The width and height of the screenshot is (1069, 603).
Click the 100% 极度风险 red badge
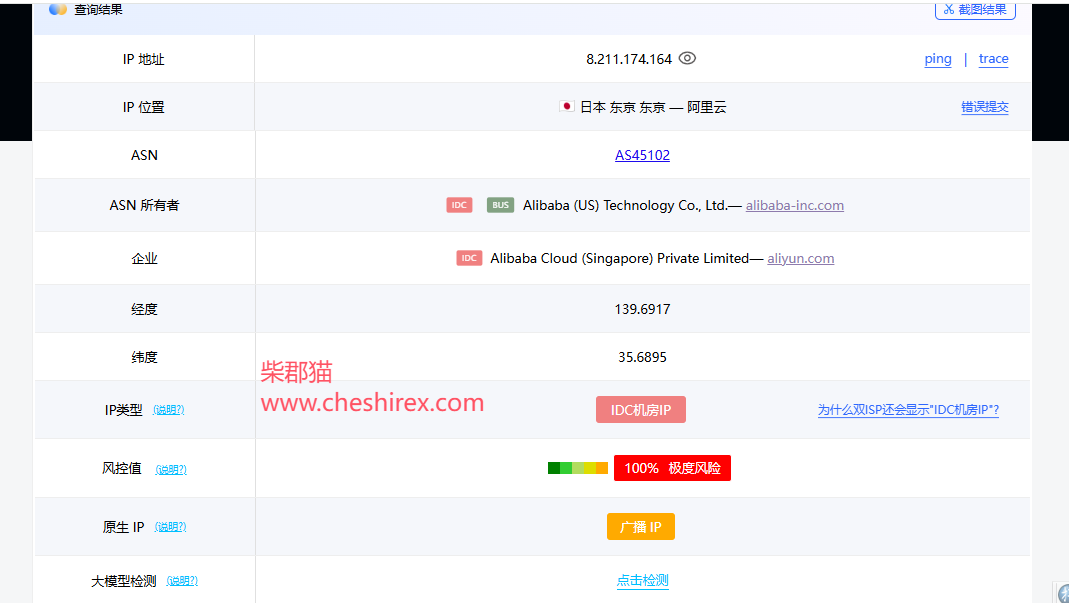672,468
